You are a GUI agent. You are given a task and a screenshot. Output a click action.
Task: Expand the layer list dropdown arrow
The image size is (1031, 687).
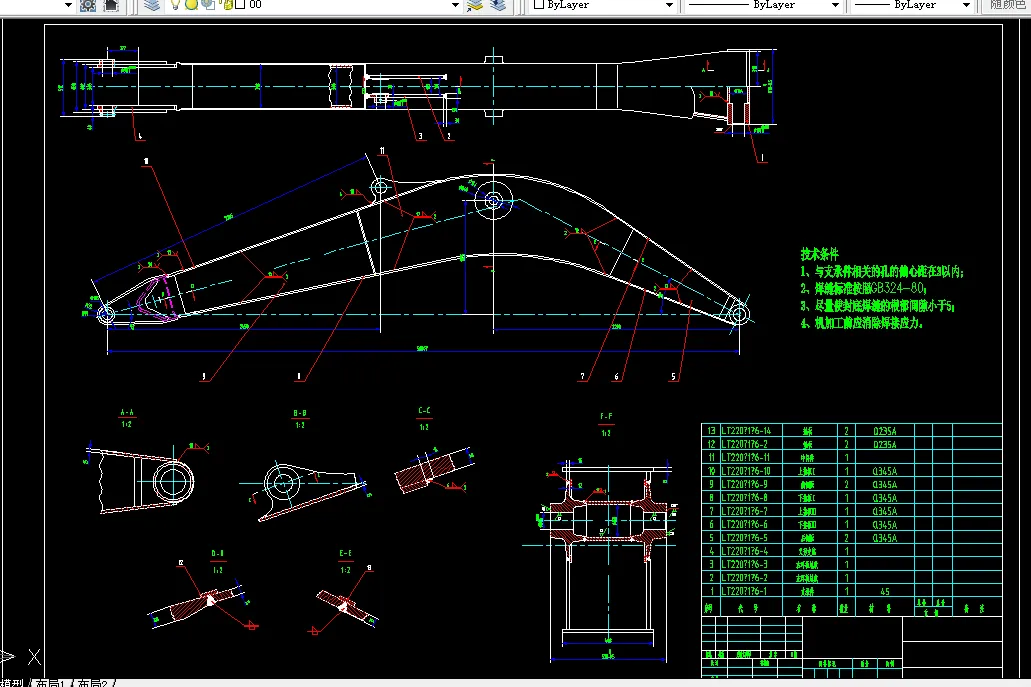(455, 5)
